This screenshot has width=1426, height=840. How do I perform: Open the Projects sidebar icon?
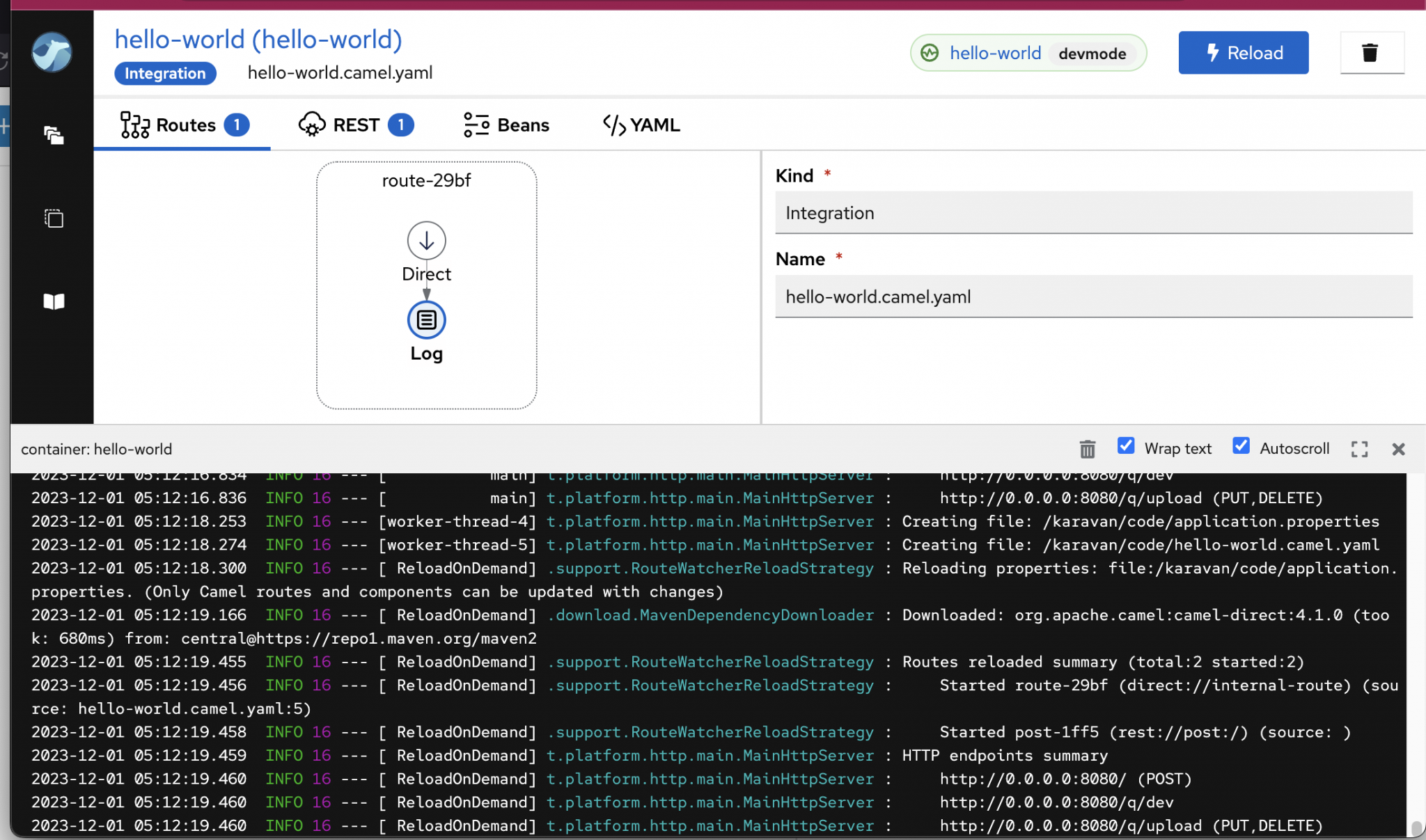tap(54, 135)
